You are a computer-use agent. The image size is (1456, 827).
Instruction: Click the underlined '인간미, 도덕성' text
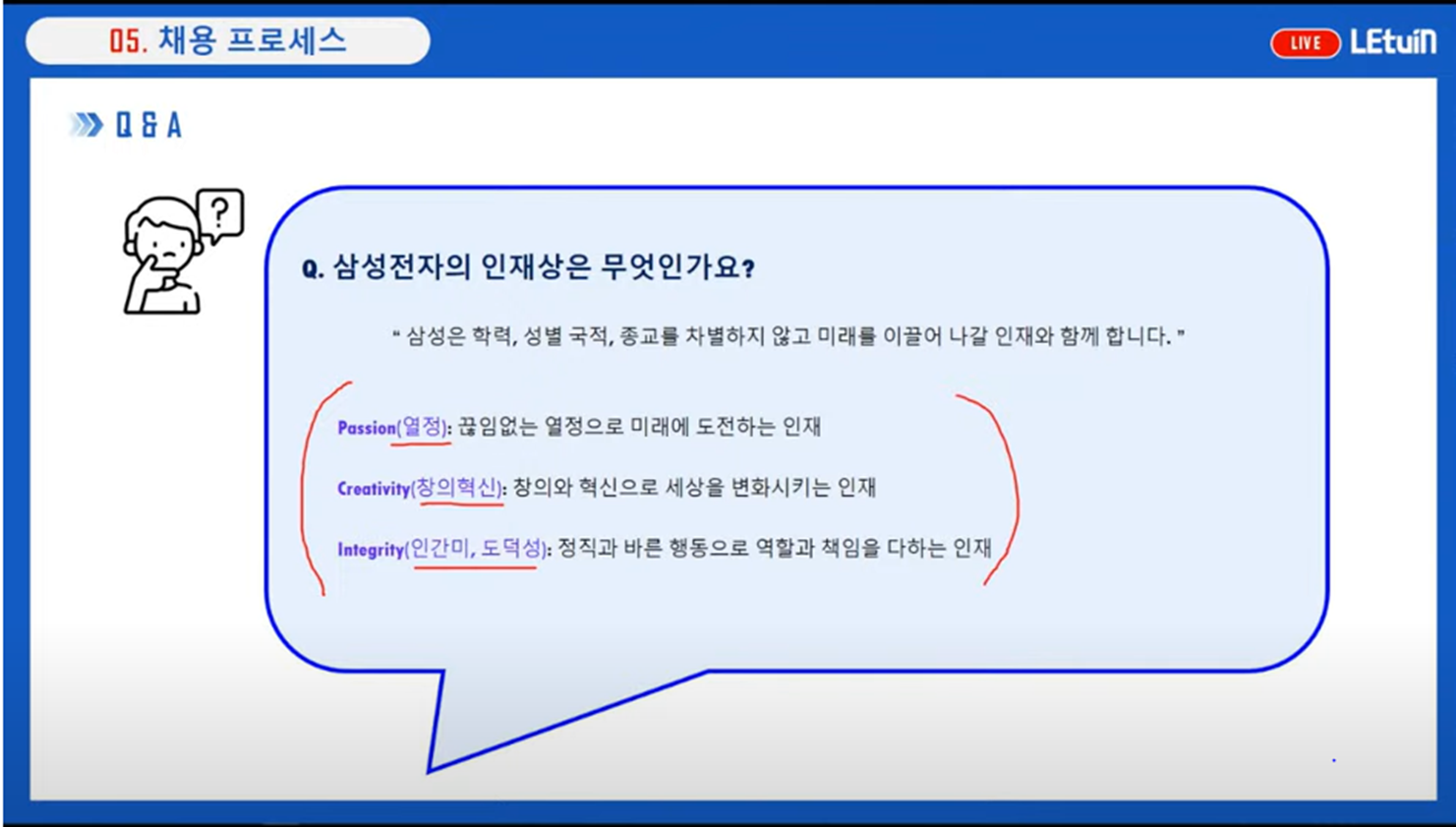[x=476, y=549]
